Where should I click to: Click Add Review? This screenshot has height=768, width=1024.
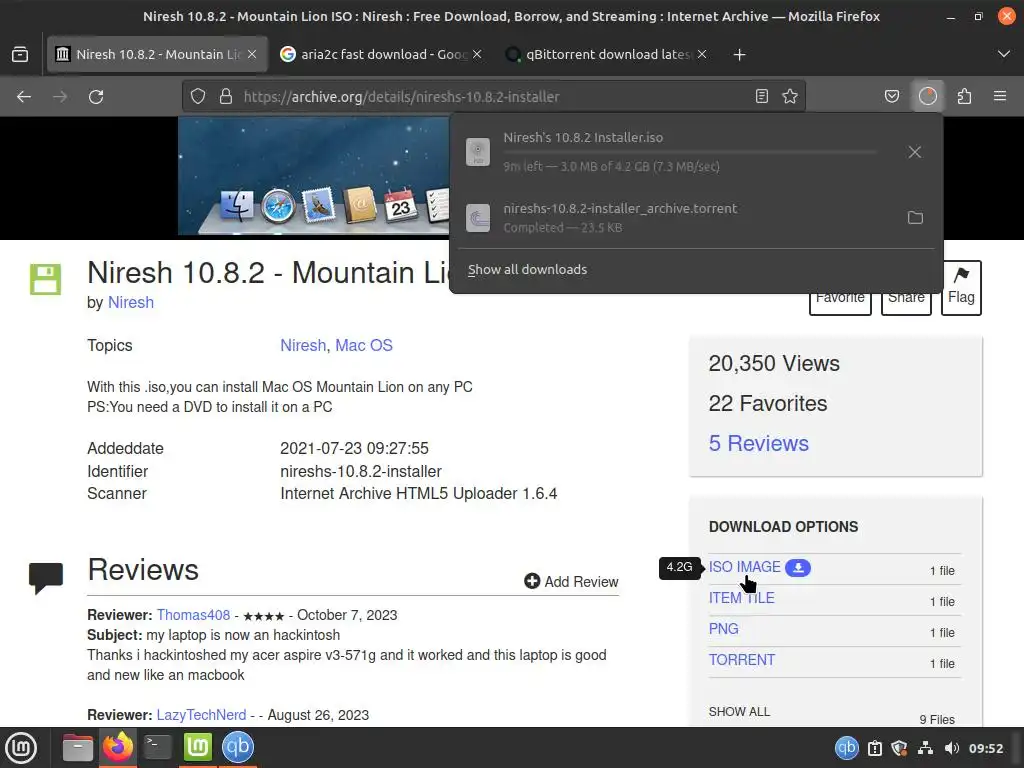[x=571, y=581]
